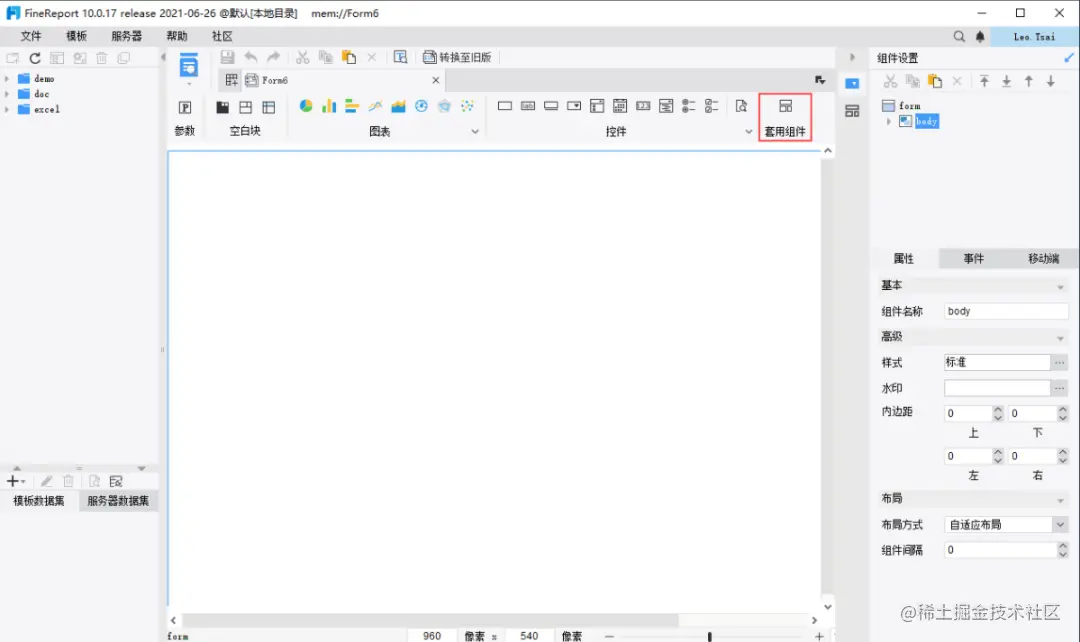Expand the body node in component tree
1080x642 pixels.
tap(889, 121)
